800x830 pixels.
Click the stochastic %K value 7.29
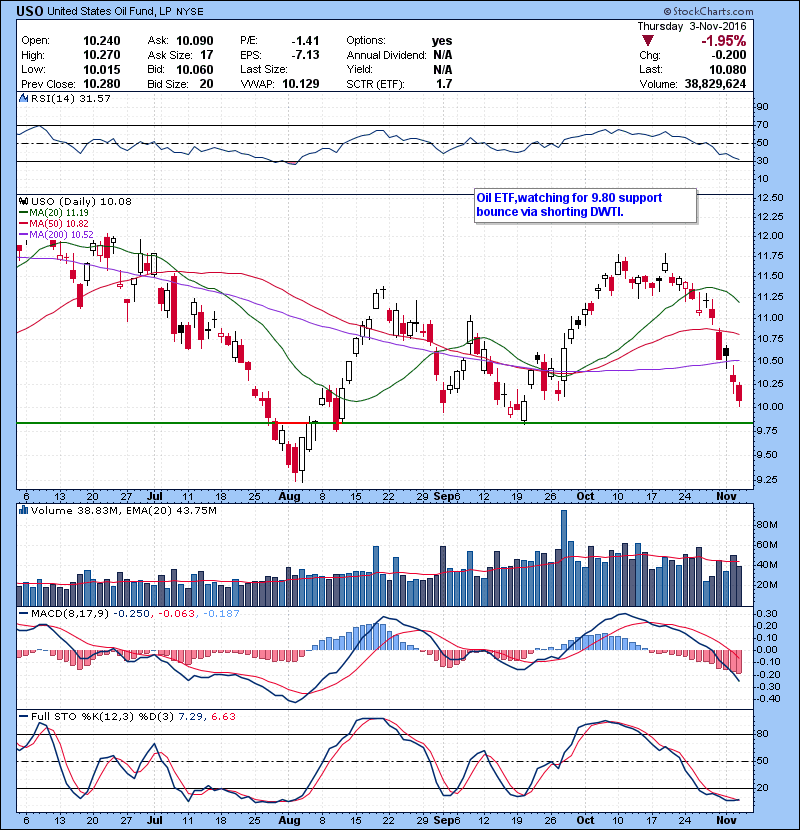coord(190,716)
